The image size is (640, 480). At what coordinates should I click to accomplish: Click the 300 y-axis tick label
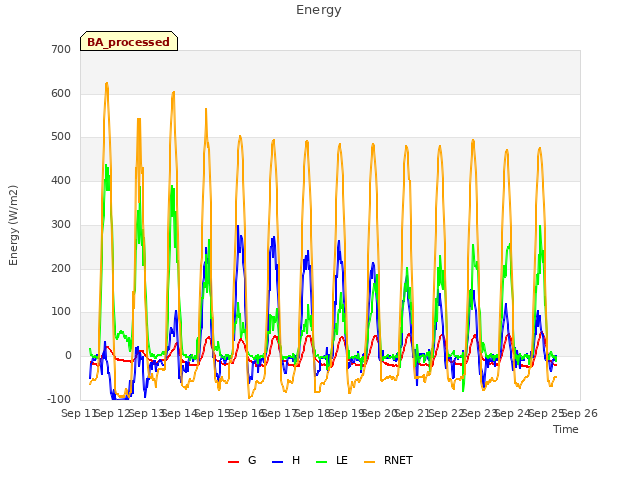(x=61, y=224)
